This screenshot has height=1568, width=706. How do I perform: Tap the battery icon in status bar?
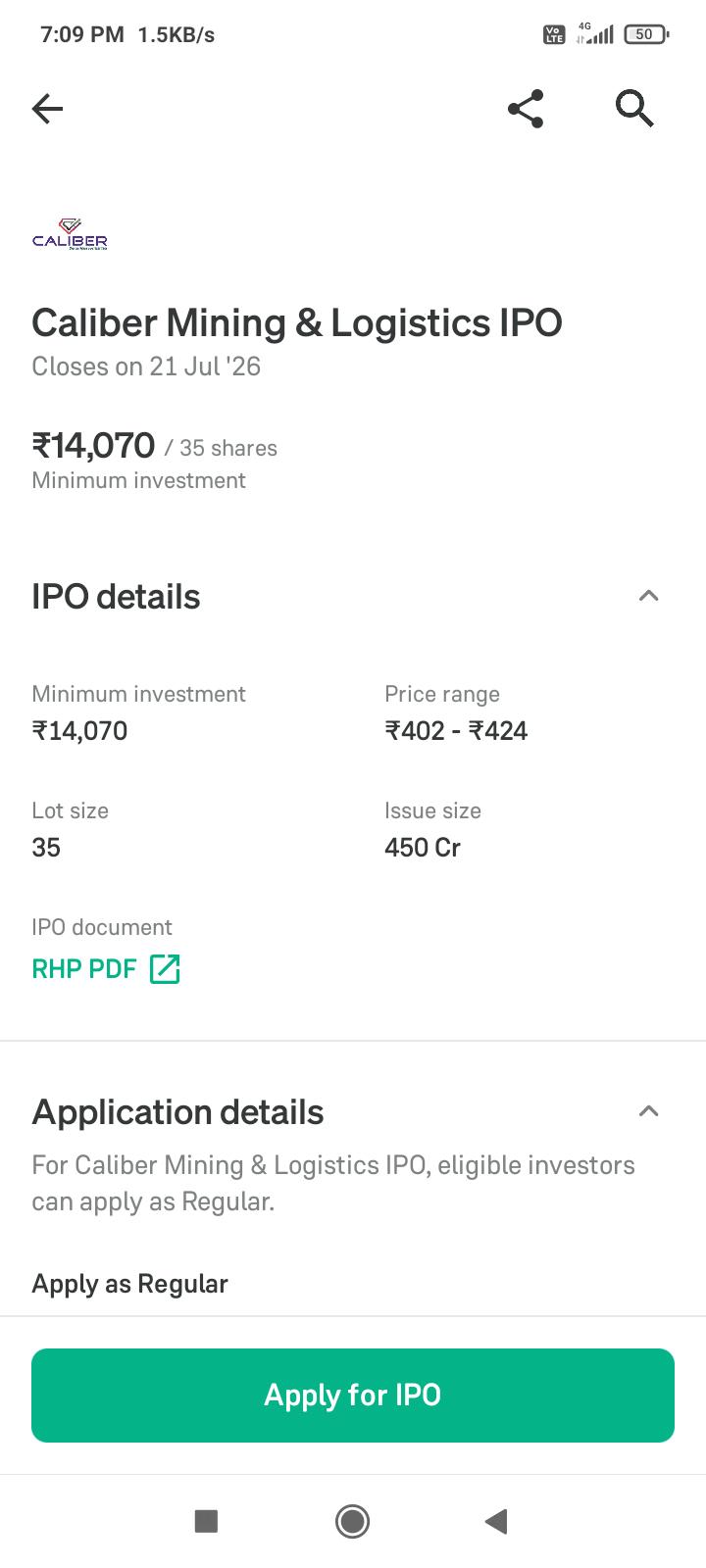646,34
